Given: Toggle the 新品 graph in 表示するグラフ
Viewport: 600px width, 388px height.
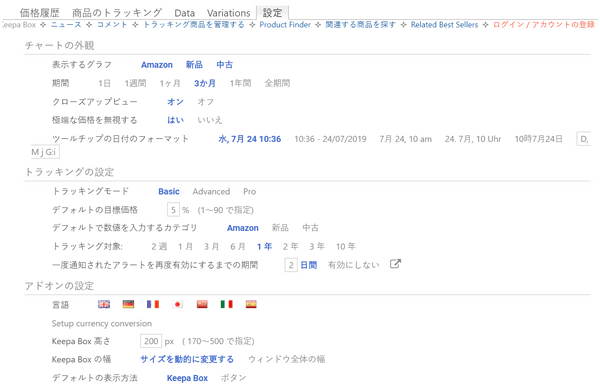Looking at the screenshot, I should coord(194,65).
